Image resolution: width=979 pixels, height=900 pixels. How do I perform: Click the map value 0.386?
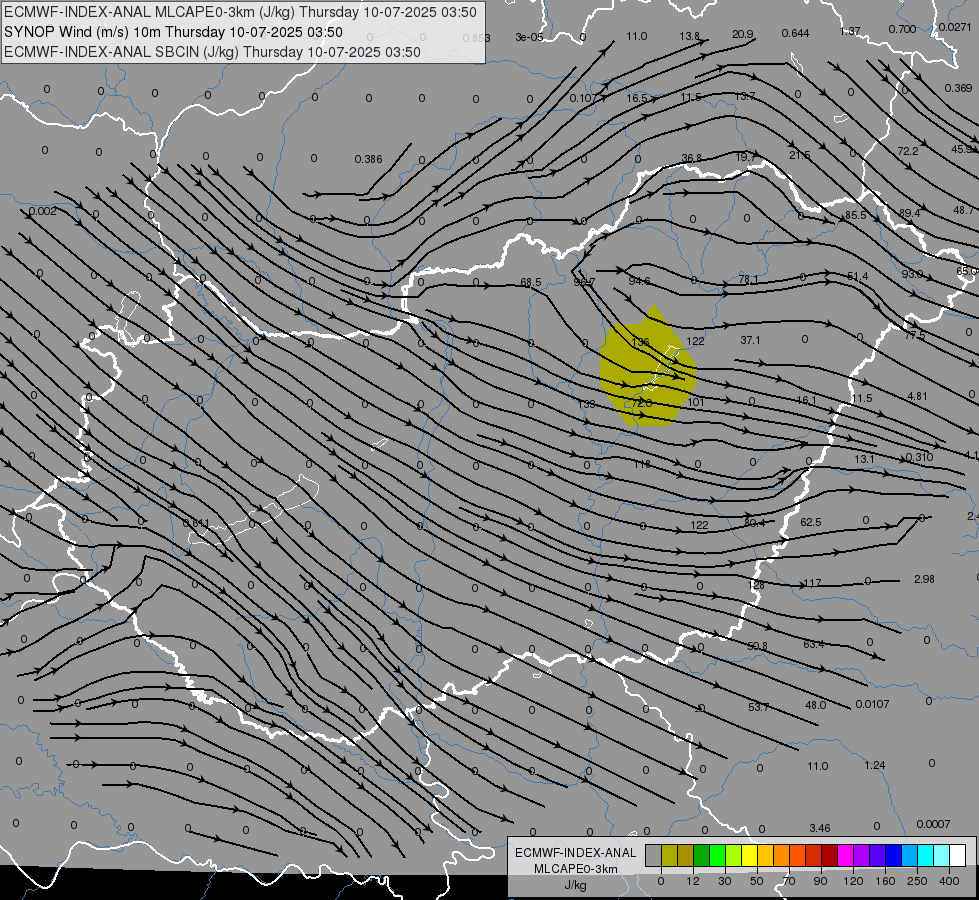click(x=368, y=159)
